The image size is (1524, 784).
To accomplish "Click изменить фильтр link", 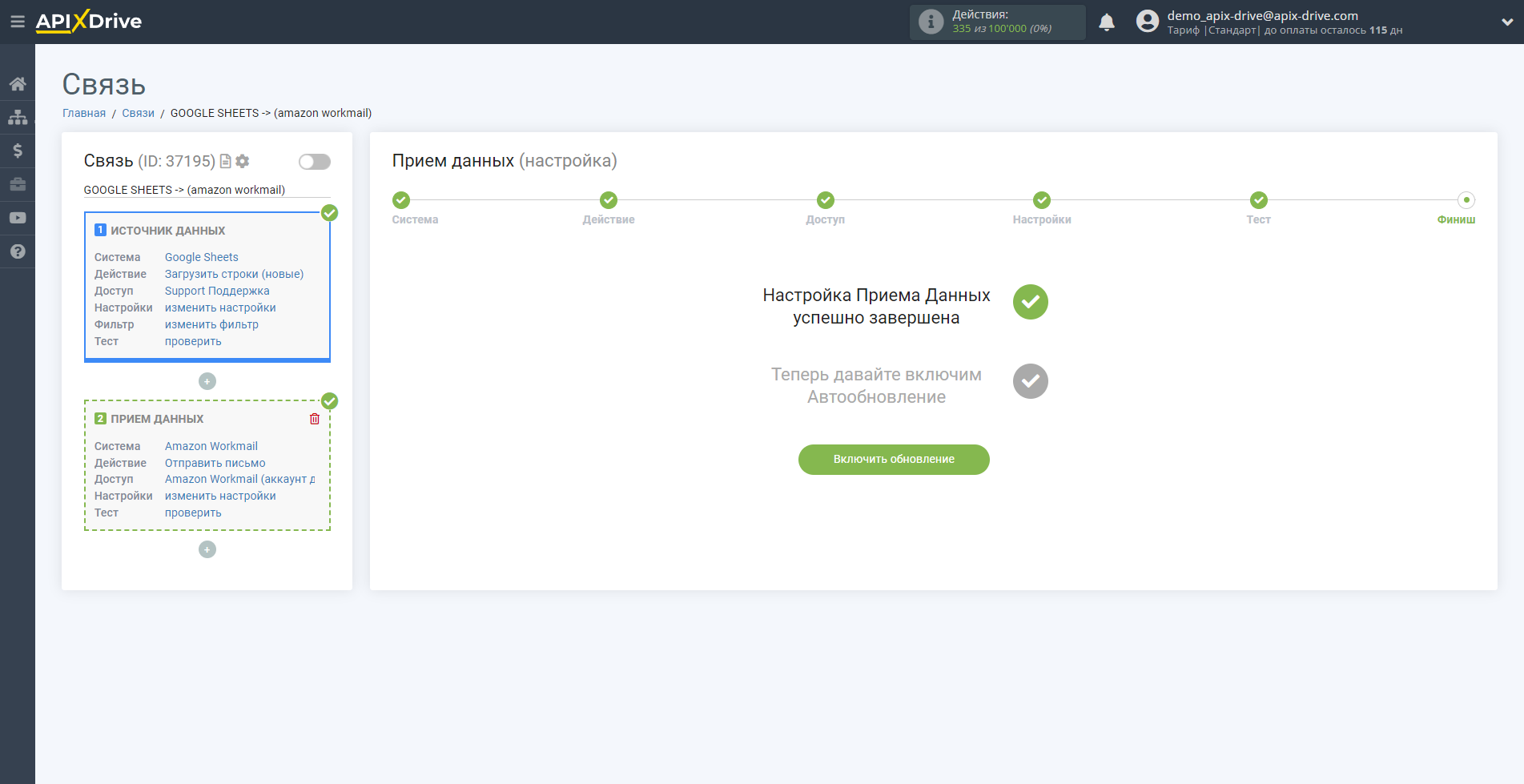I will pos(211,324).
